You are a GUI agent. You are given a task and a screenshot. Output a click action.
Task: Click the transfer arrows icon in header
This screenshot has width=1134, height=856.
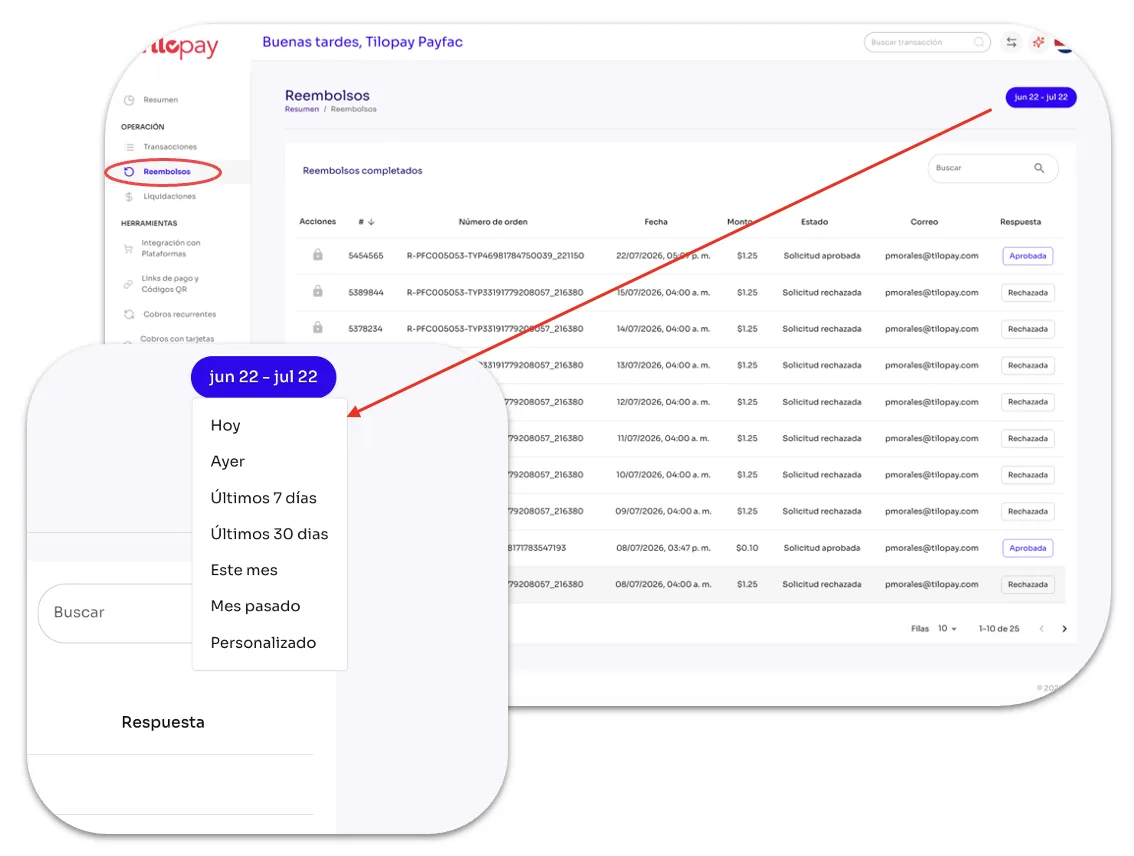click(x=1011, y=43)
